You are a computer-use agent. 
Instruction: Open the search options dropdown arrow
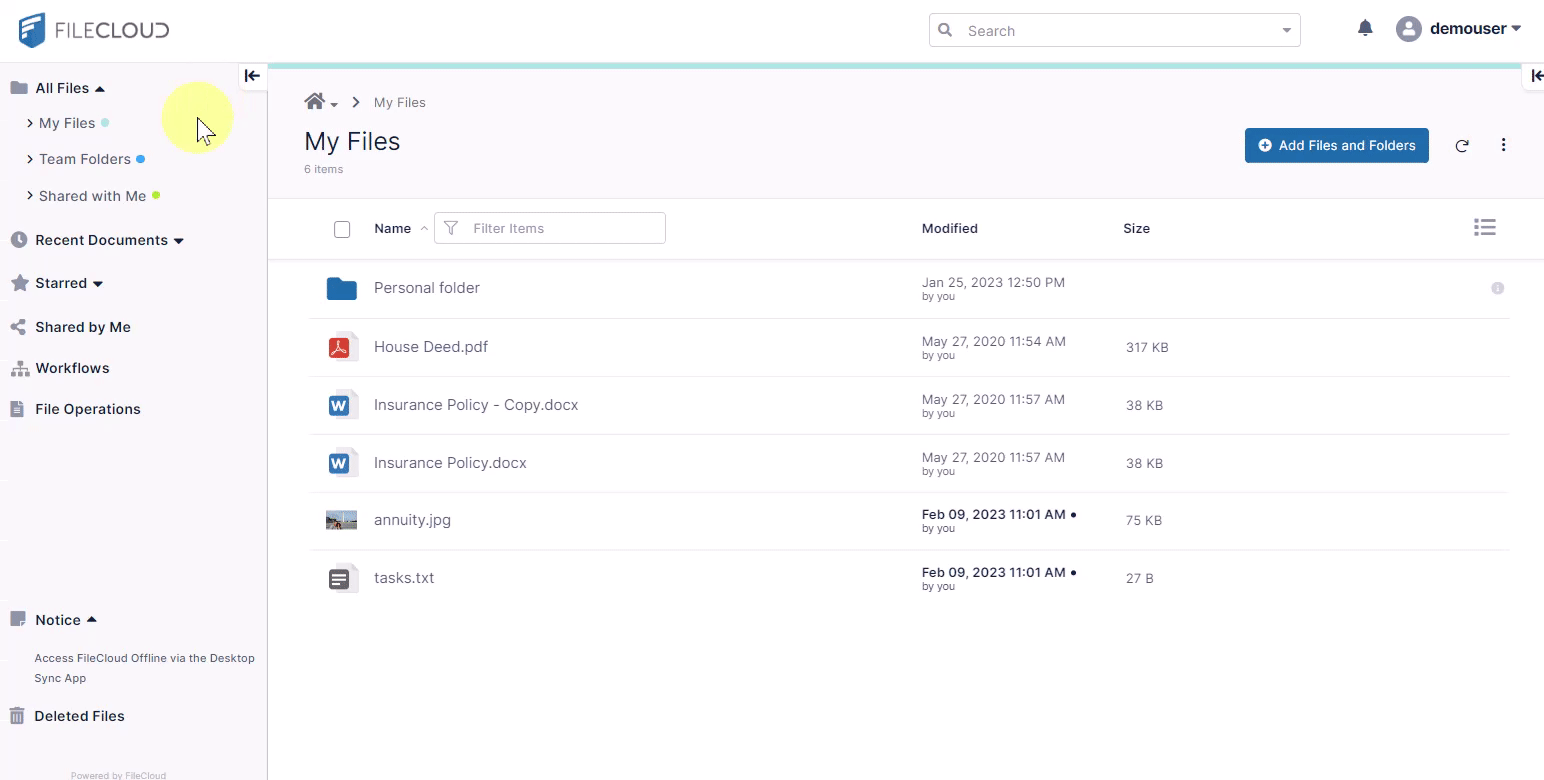point(1286,31)
